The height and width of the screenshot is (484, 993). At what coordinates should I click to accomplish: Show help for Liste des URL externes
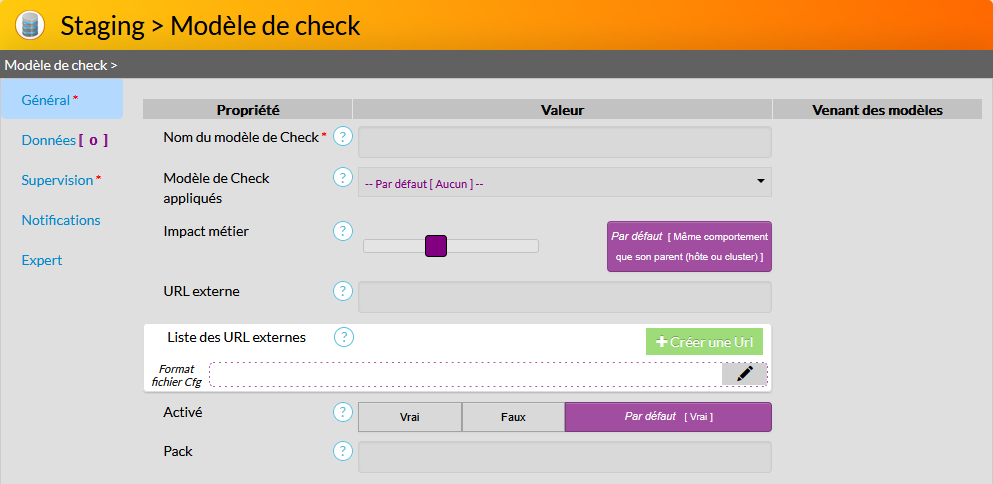(343, 337)
